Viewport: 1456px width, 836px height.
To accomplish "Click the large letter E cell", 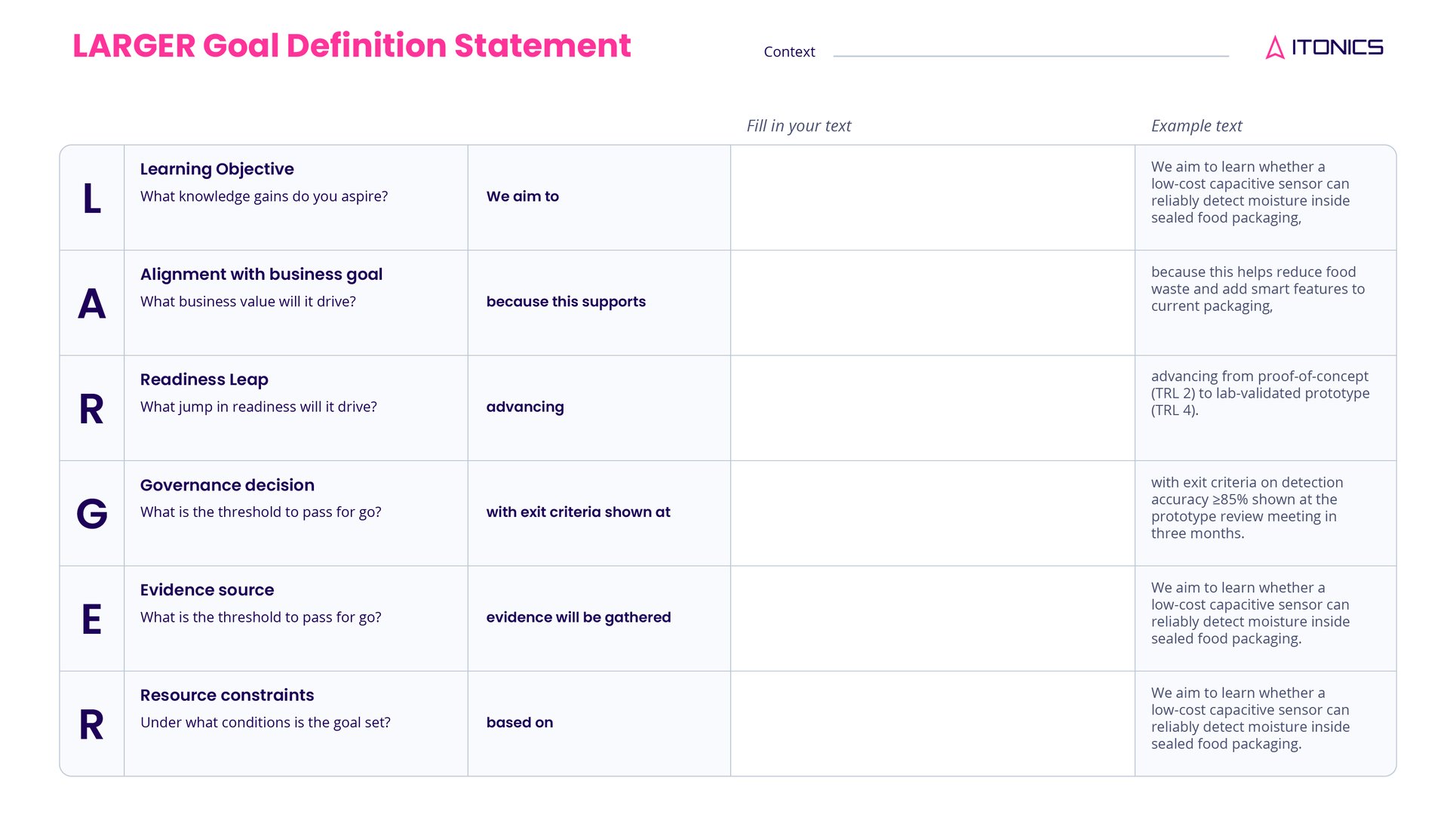I will [92, 619].
